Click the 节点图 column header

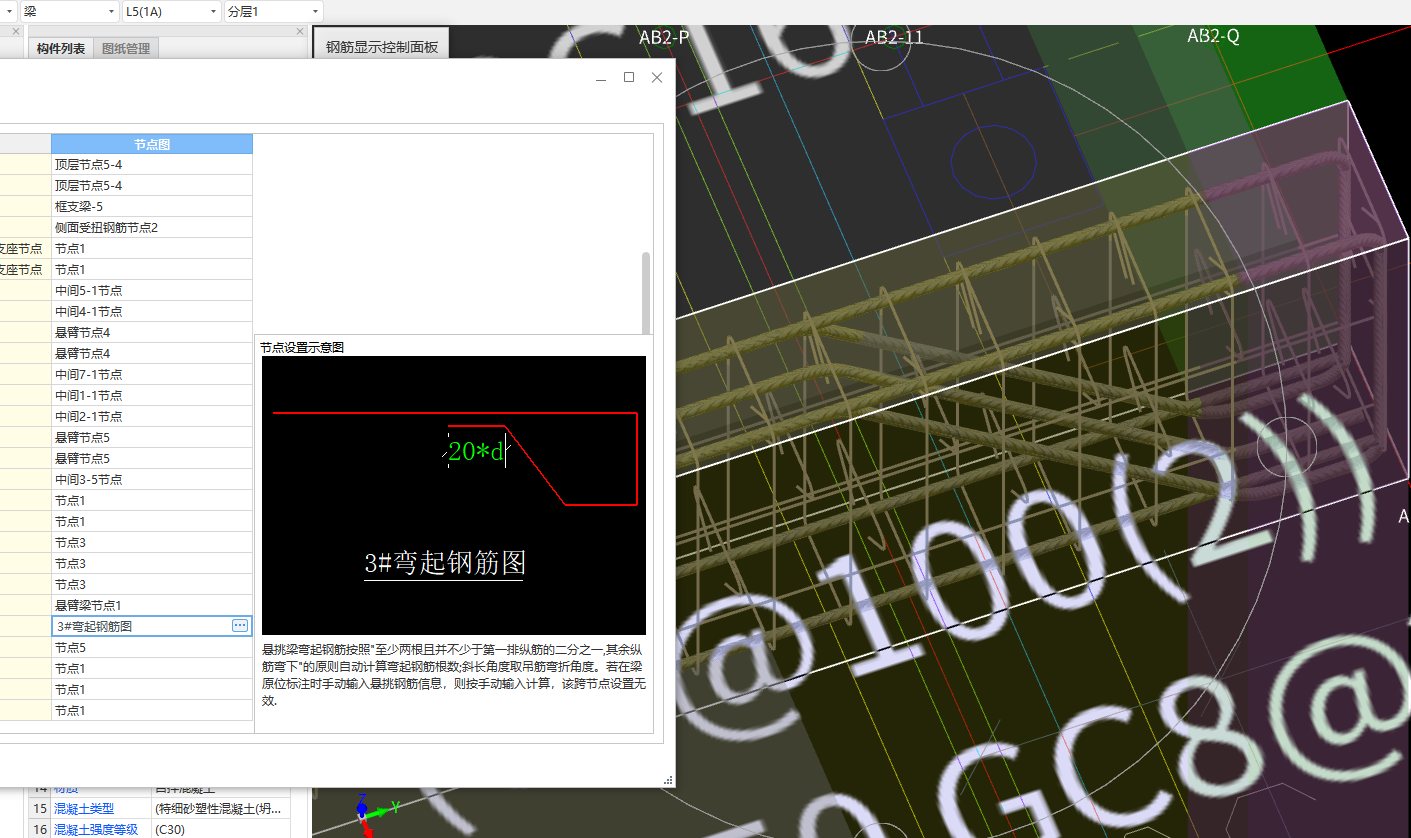click(x=152, y=144)
